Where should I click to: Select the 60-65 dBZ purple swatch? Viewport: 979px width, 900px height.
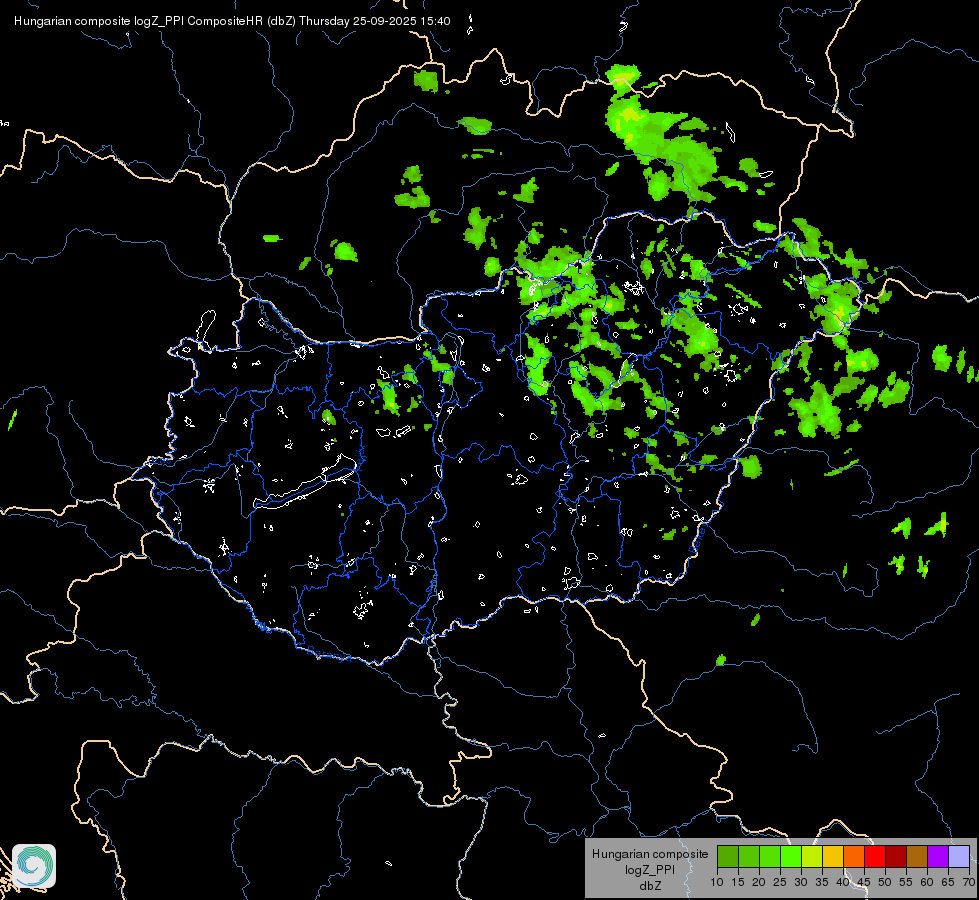[938, 856]
